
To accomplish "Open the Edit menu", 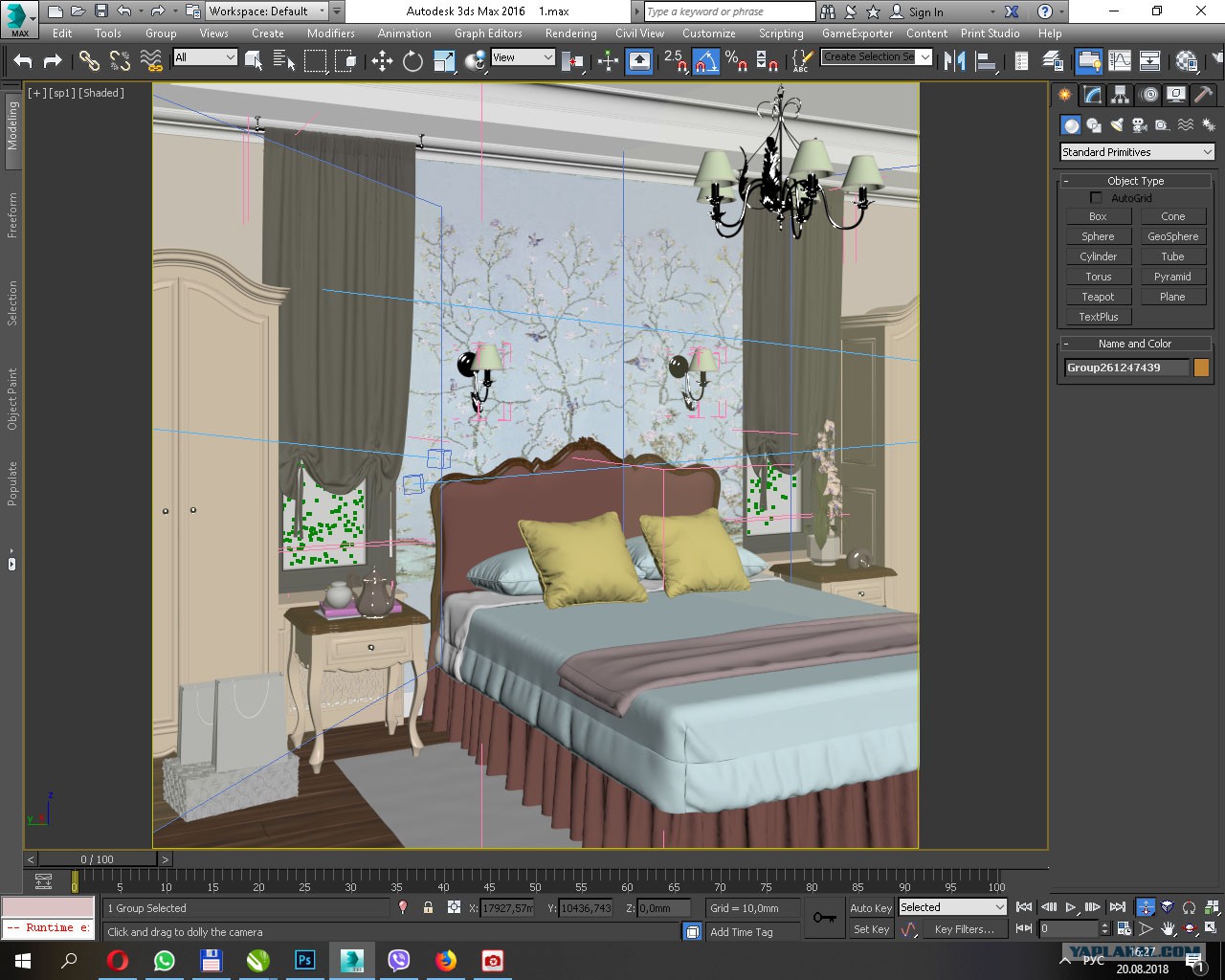I will click(62, 33).
